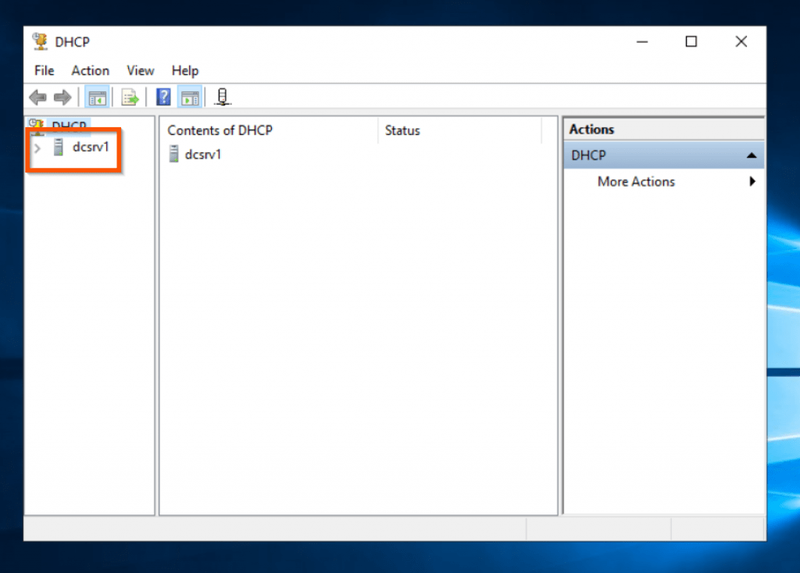Maximize the DHCP window

[x=691, y=41]
